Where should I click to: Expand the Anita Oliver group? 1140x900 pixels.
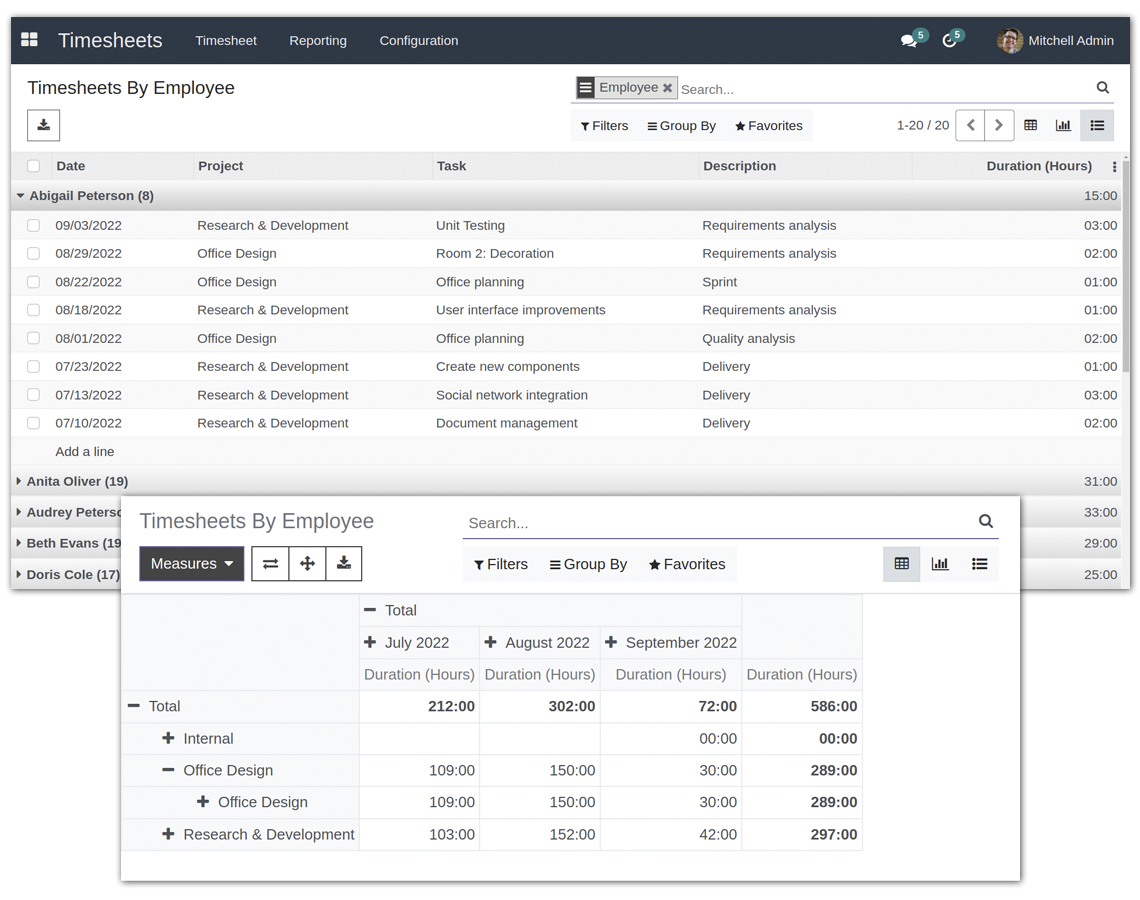pos(77,481)
